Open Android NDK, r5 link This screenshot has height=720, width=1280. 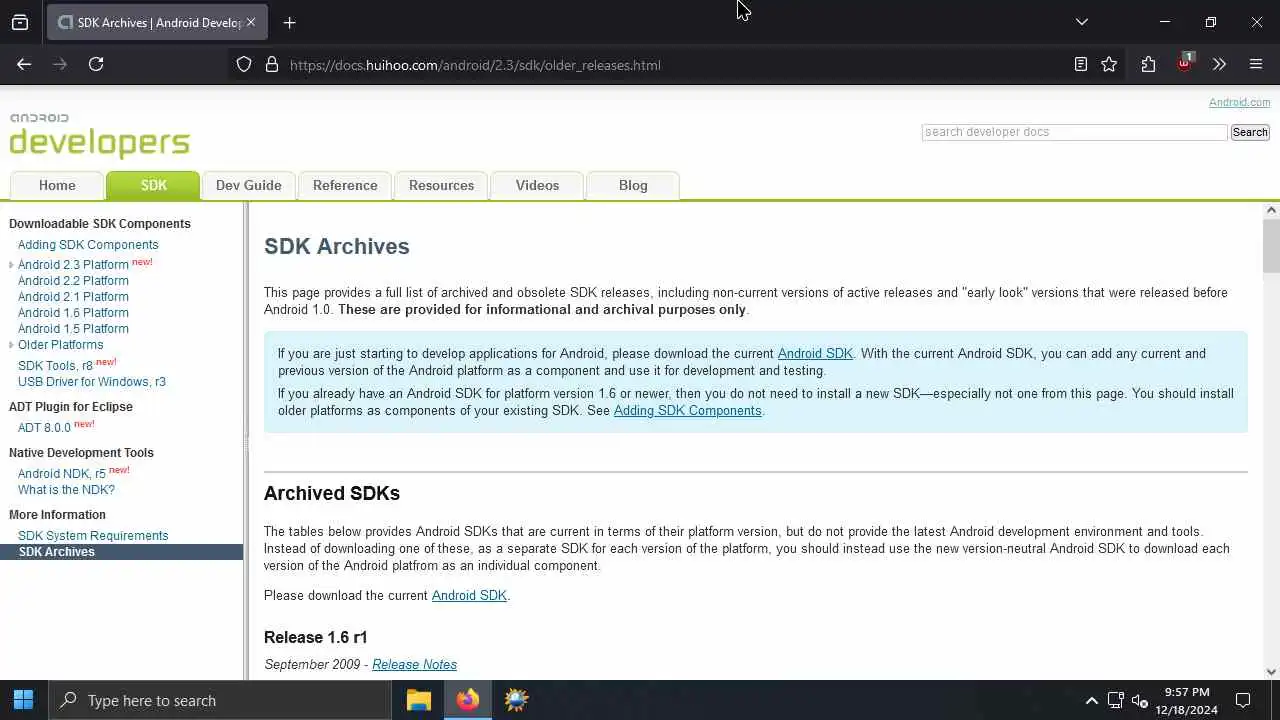tap(62, 474)
